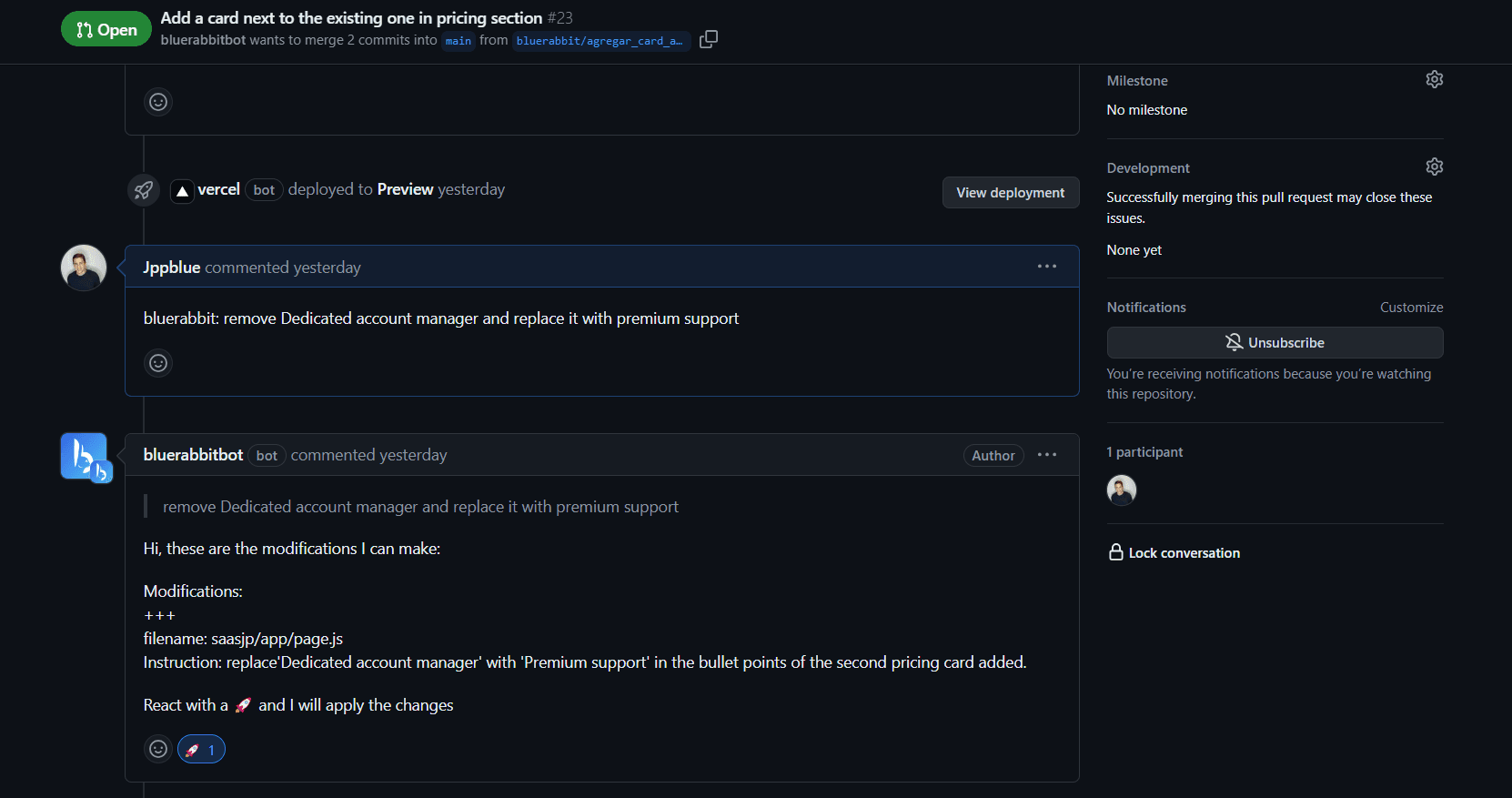Open options menu on bluerabbitbot's comment
This screenshot has height=798, width=1512.
(1046, 455)
